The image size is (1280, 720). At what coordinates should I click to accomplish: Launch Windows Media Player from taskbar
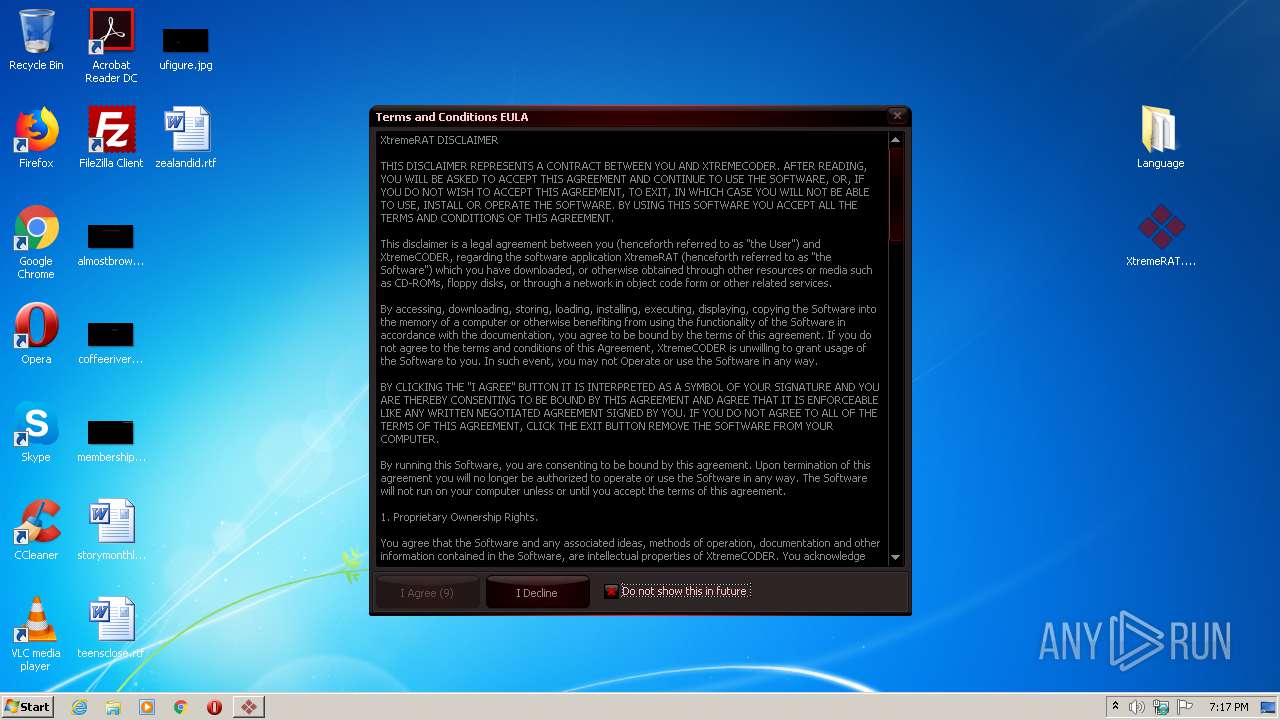tap(147, 707)
